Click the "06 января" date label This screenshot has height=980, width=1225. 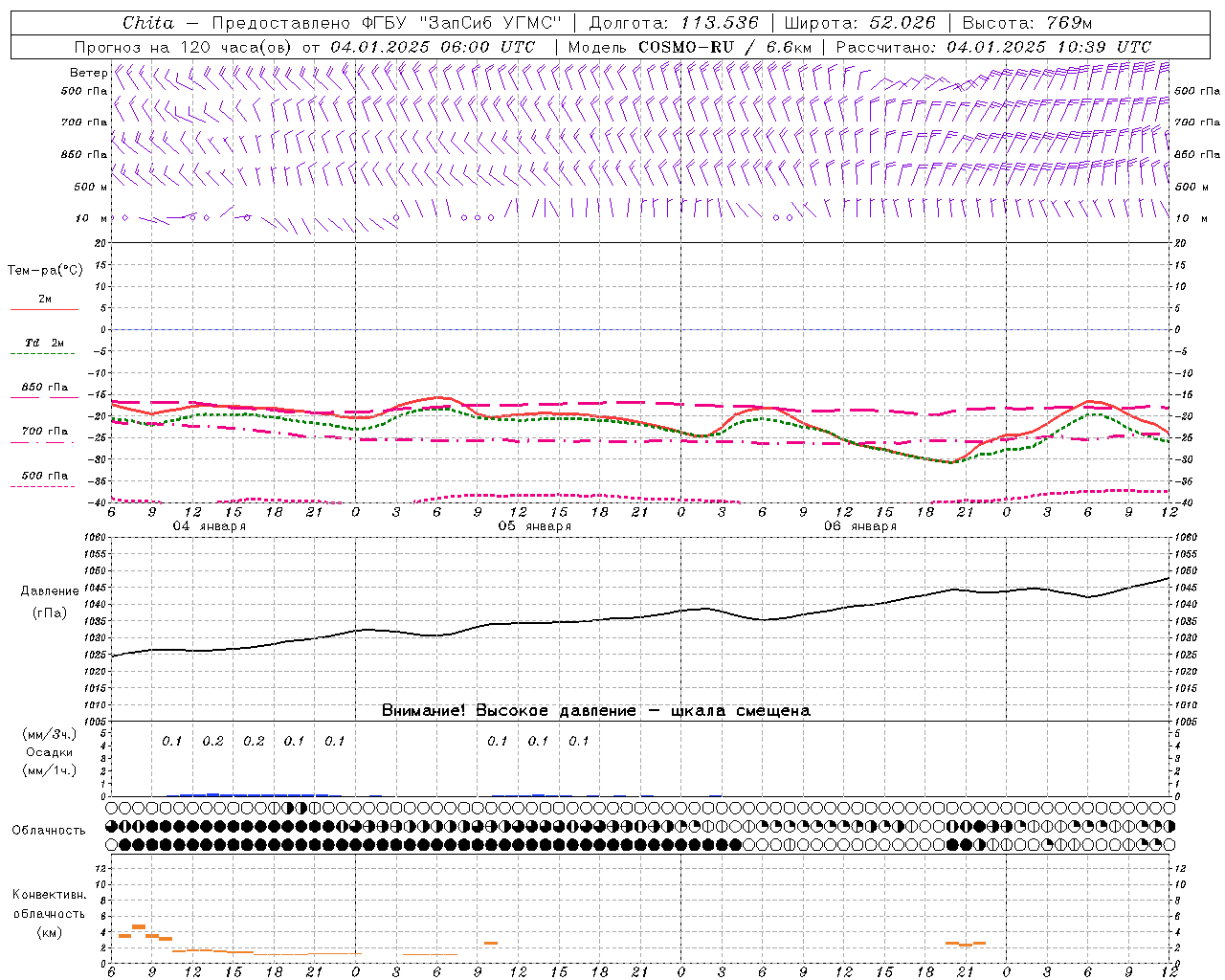[x=859, y=526]
